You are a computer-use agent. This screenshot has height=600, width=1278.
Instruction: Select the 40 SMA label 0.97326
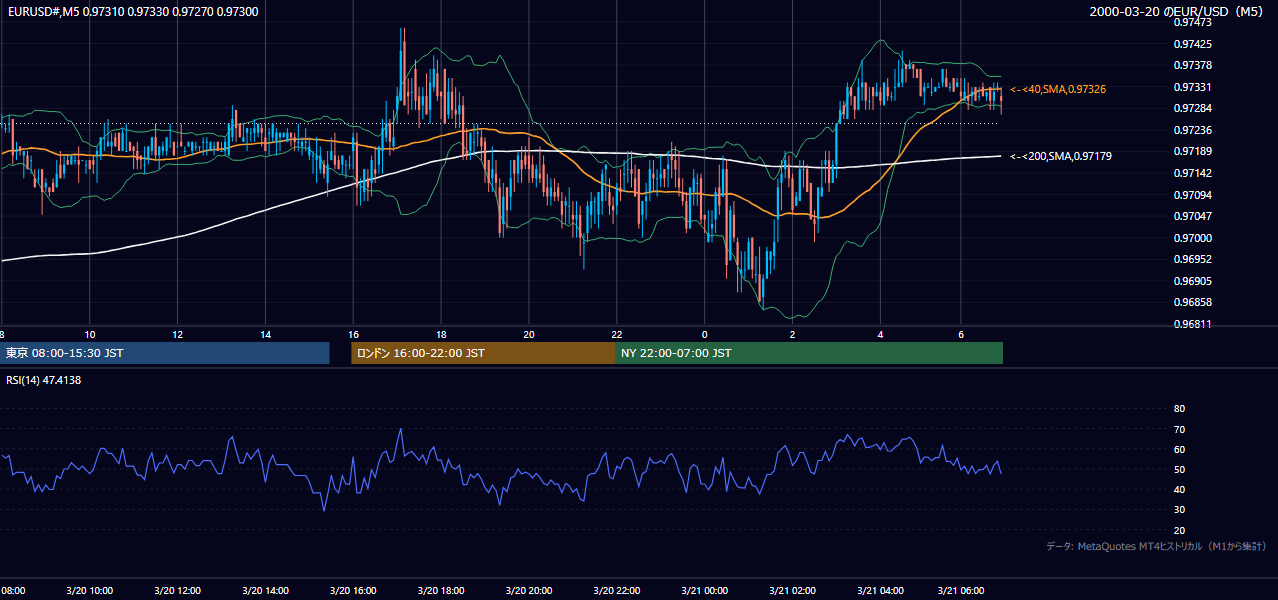click(x=1058, y=90)
